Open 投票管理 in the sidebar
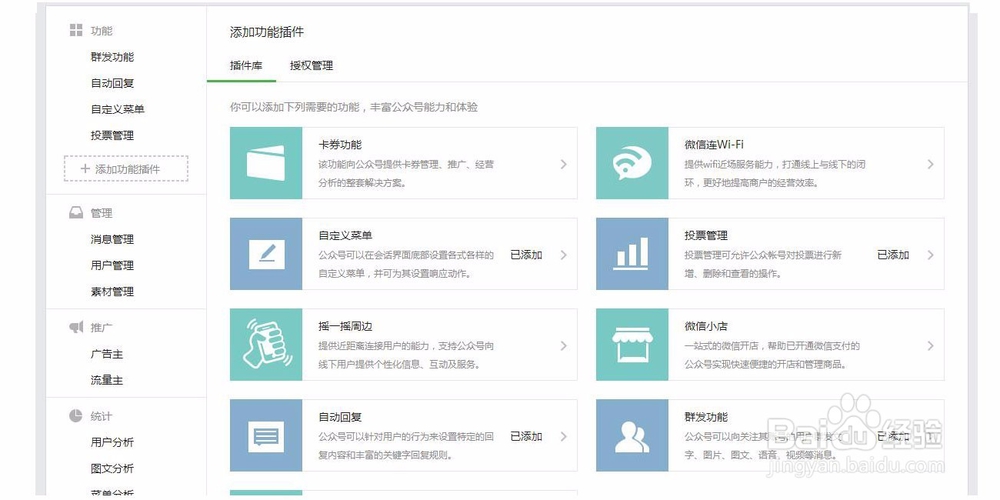Image resolution: width=1000 pixels, height=500 pixels. tap(112, 135)
